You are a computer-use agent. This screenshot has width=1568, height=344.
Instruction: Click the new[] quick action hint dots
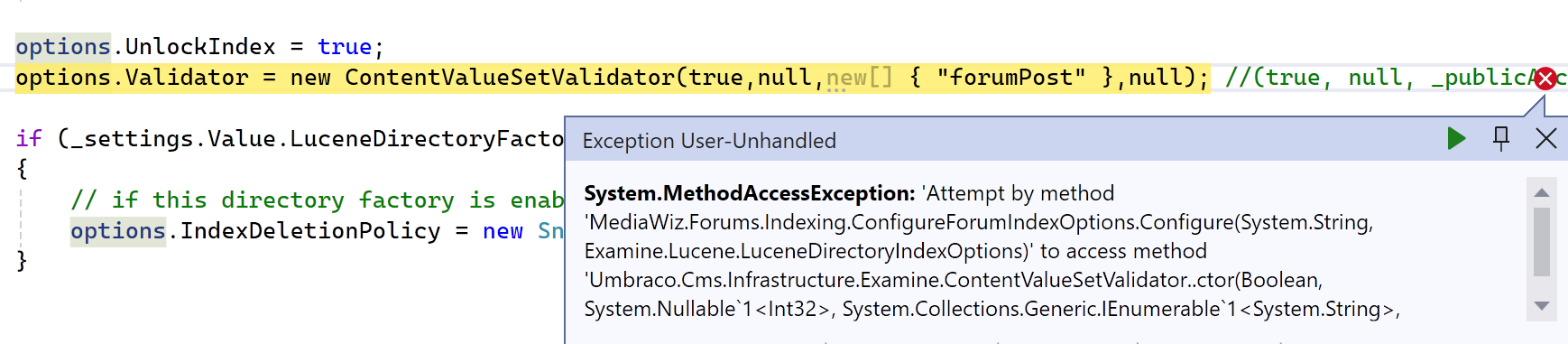836,90
